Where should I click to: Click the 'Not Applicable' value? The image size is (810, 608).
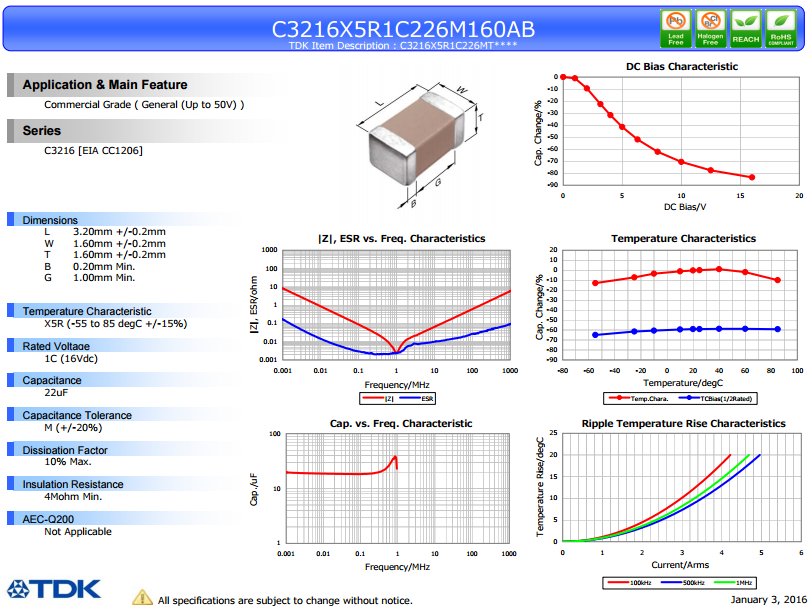click(78, 532)
